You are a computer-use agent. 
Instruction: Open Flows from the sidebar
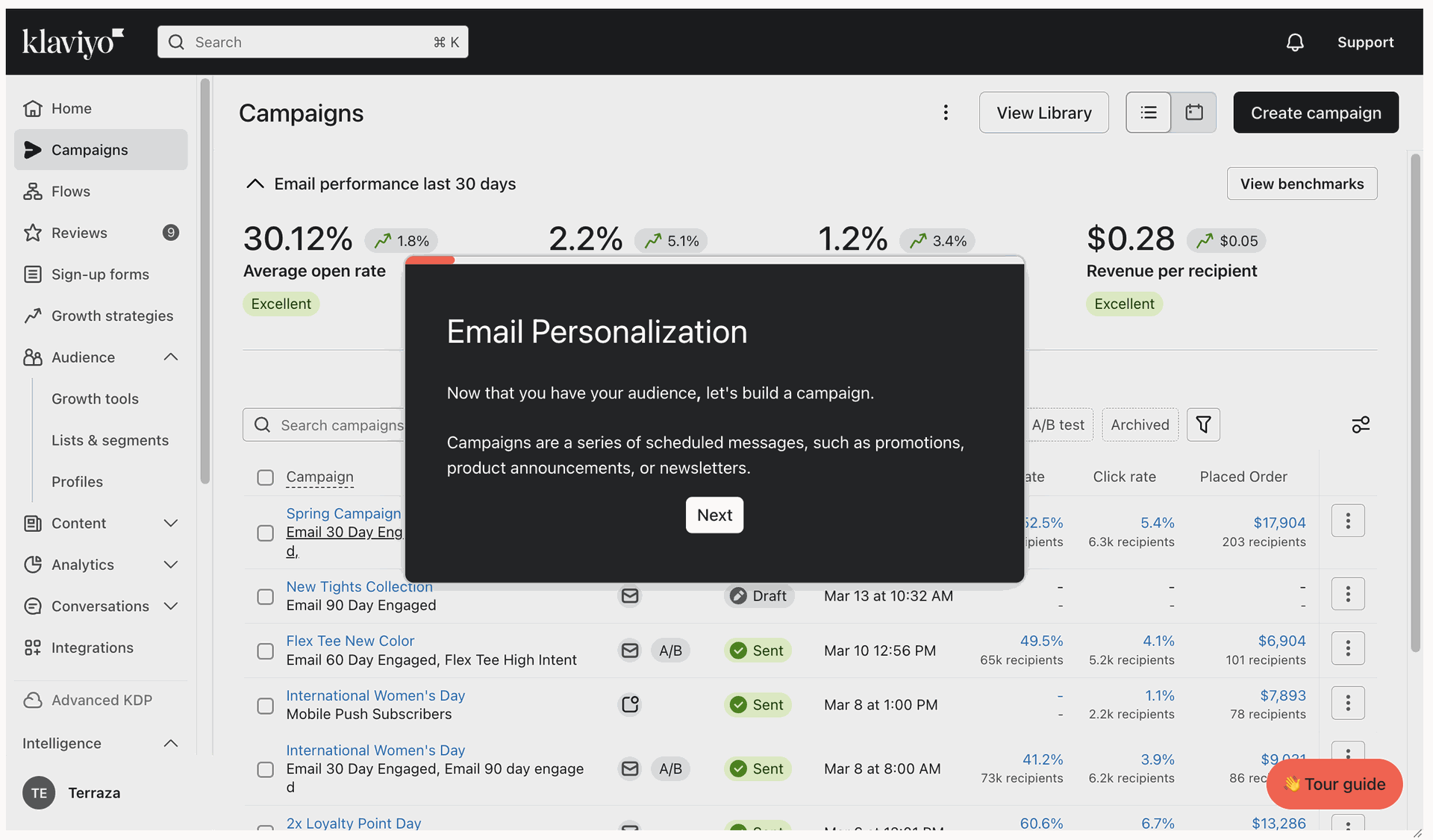click(71, 192)
